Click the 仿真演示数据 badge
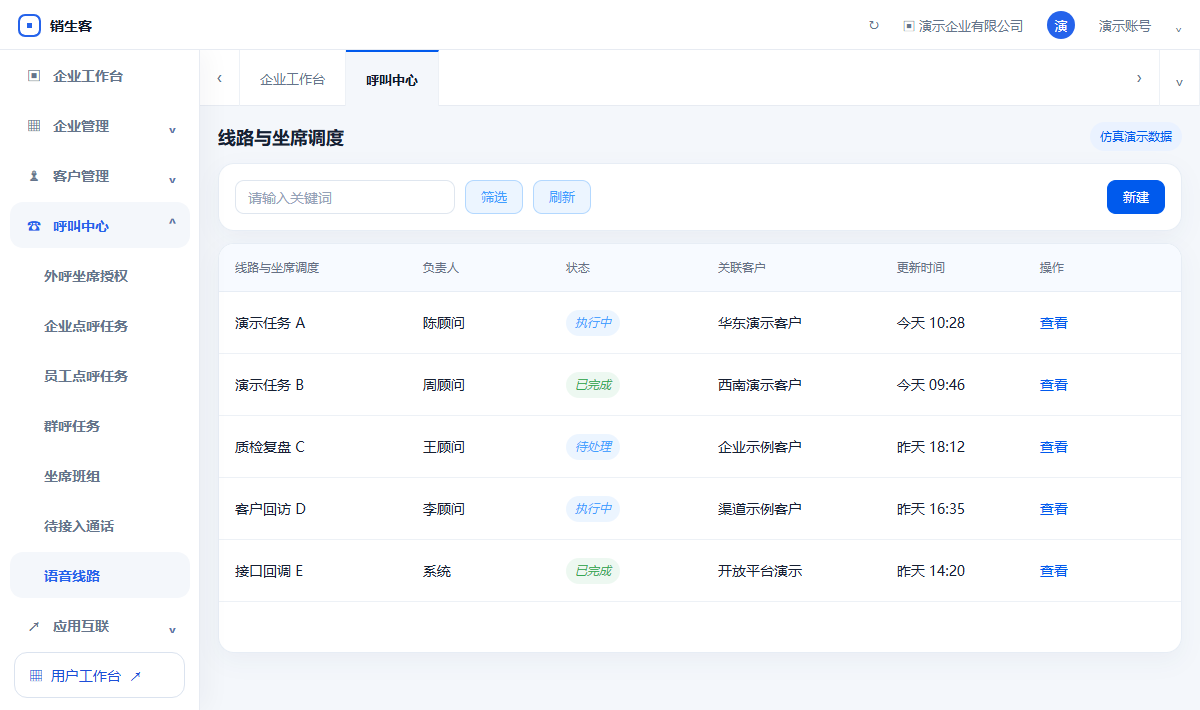The width and height of the screenshot is (1200, 710). [1136, 137]
